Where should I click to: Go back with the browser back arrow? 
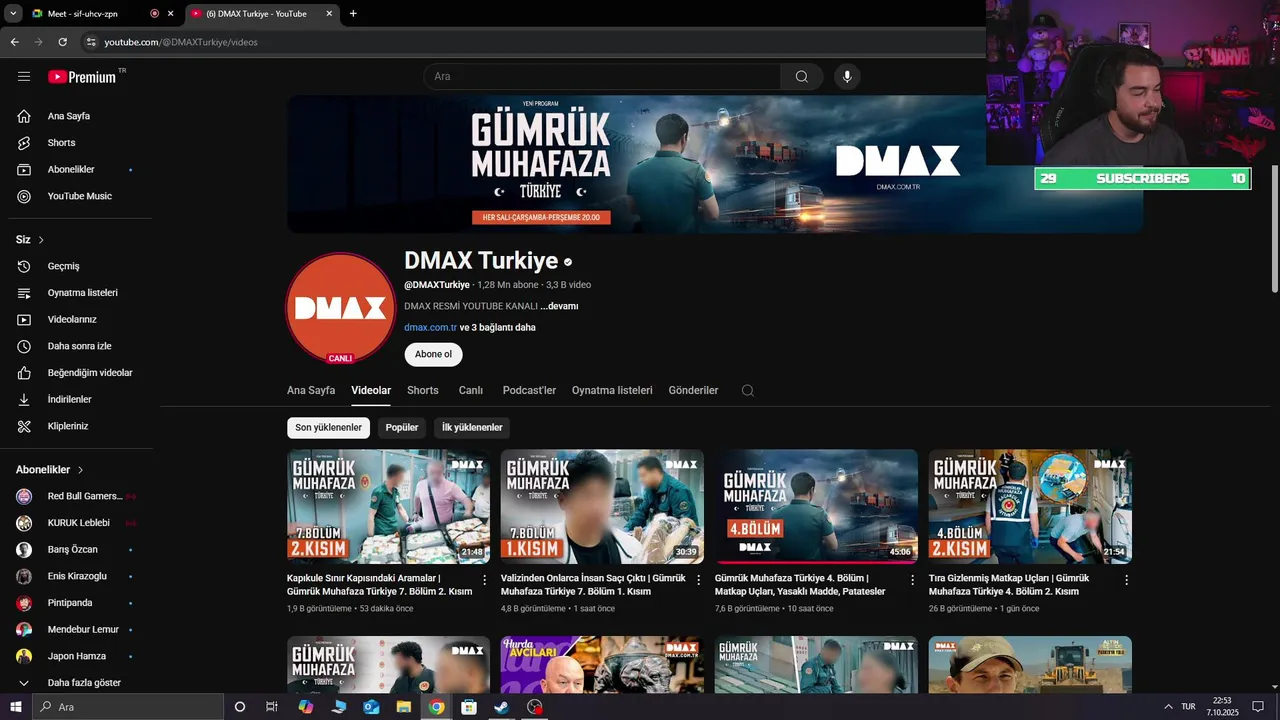point(14,42)
